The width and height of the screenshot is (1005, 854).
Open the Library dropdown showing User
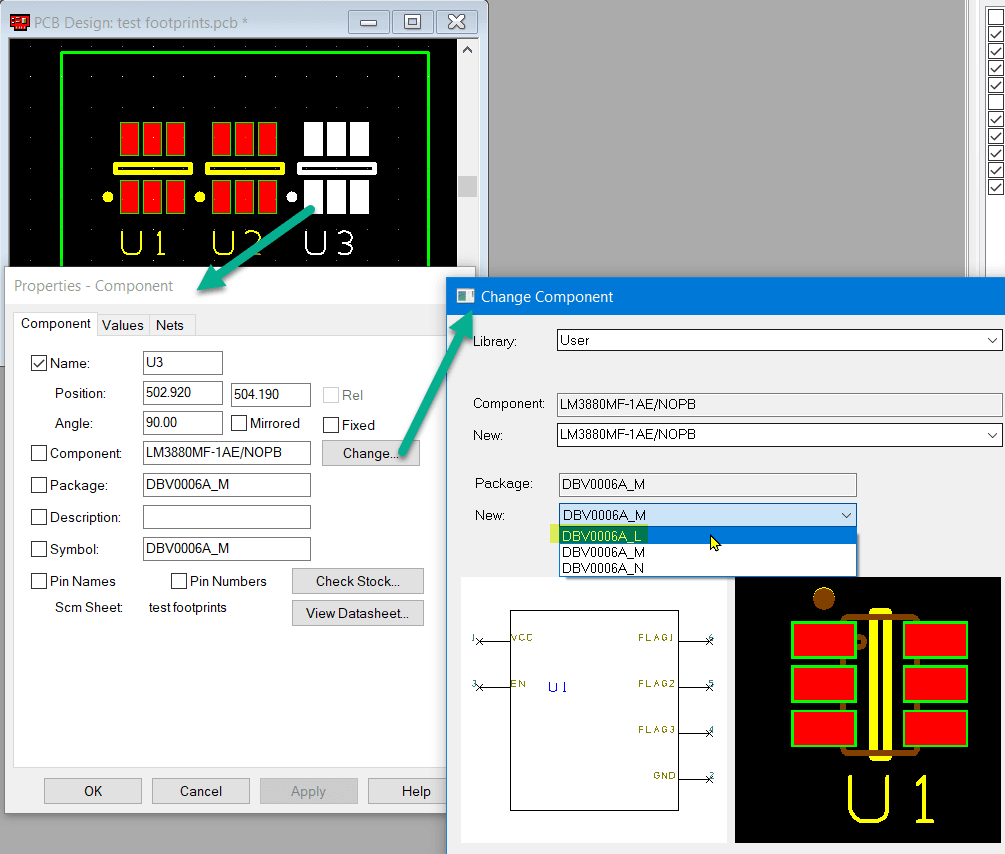pyautogui.click(x=779, y=340)
